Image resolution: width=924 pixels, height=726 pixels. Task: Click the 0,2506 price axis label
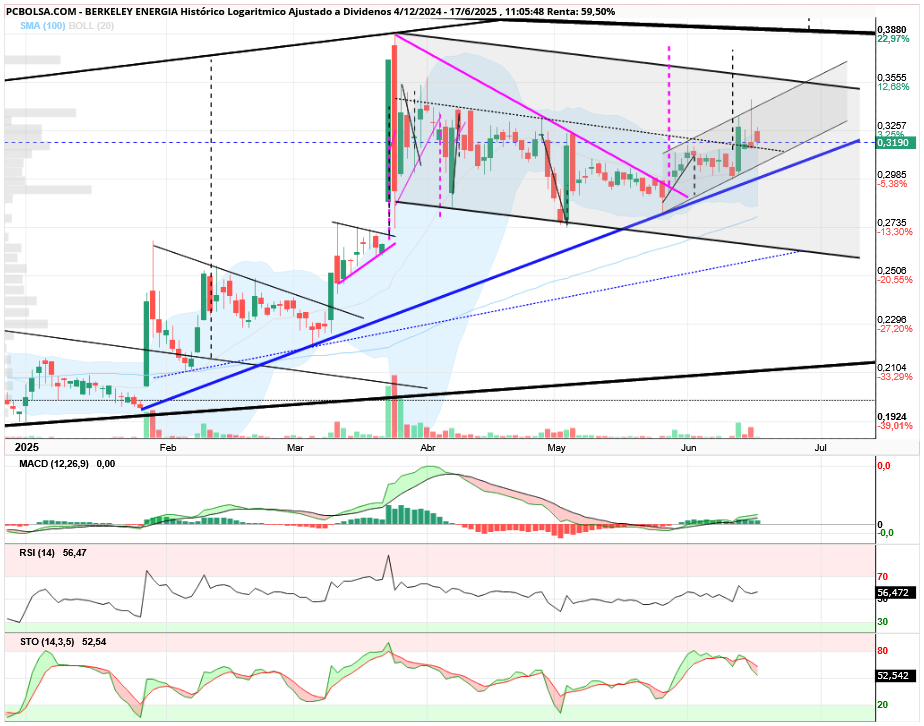click(x=892, y=270)
